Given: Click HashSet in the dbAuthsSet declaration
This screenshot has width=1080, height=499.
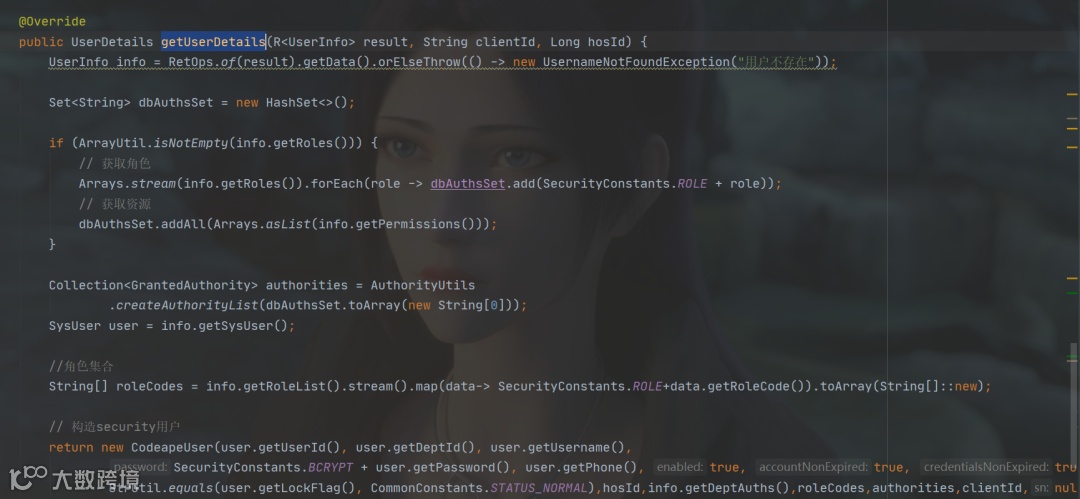Looking at the screenshot, I should tap(292, 103).
